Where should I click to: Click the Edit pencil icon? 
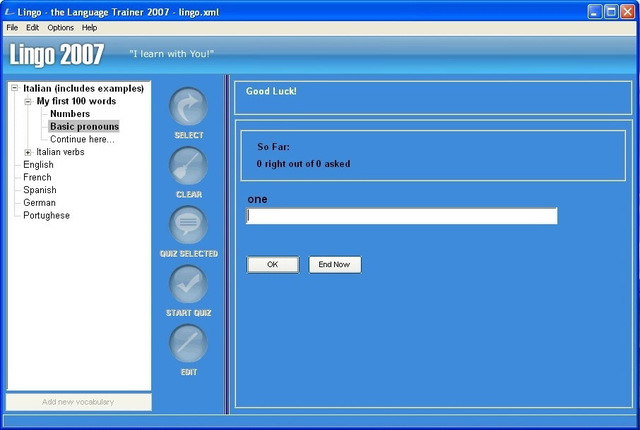click(x=188, y=343)
